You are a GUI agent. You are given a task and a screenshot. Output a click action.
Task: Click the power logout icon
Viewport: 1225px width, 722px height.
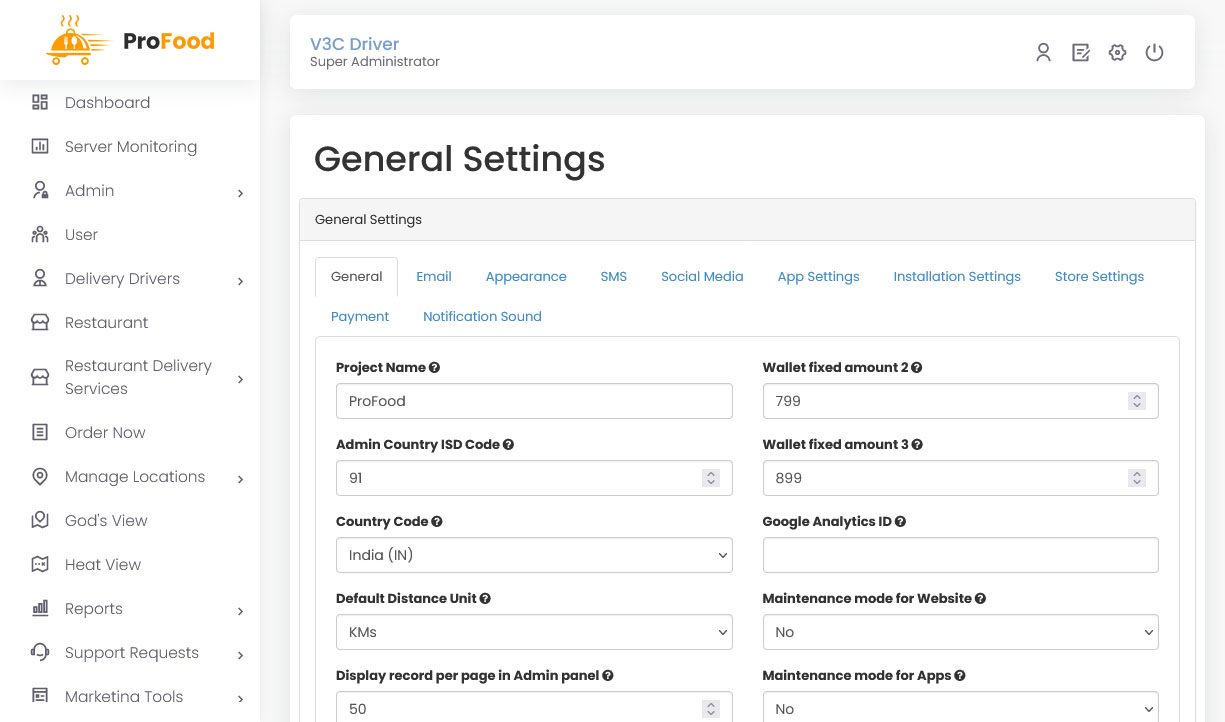(1154, 53)
